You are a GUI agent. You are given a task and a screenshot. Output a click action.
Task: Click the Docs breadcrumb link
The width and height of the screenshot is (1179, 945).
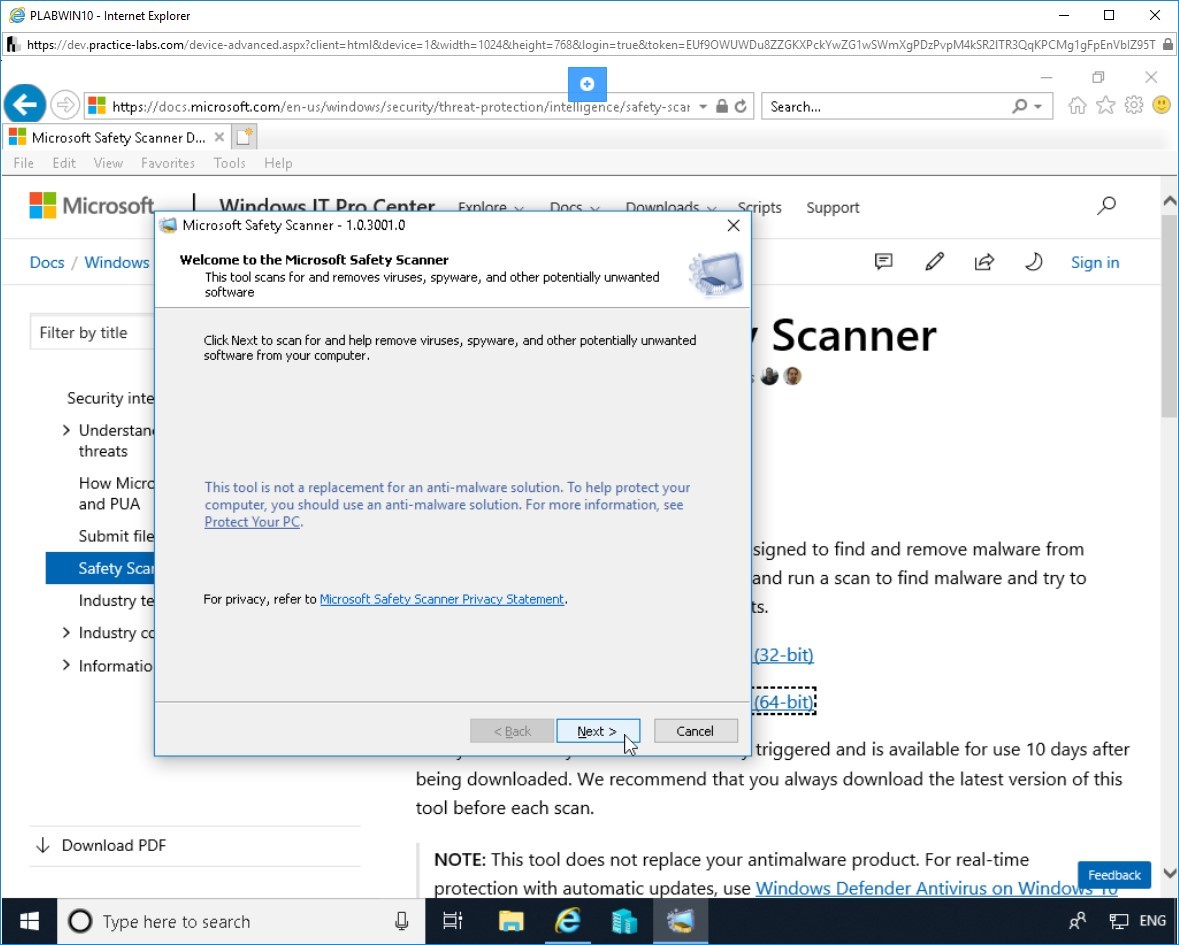coord(47,262)
